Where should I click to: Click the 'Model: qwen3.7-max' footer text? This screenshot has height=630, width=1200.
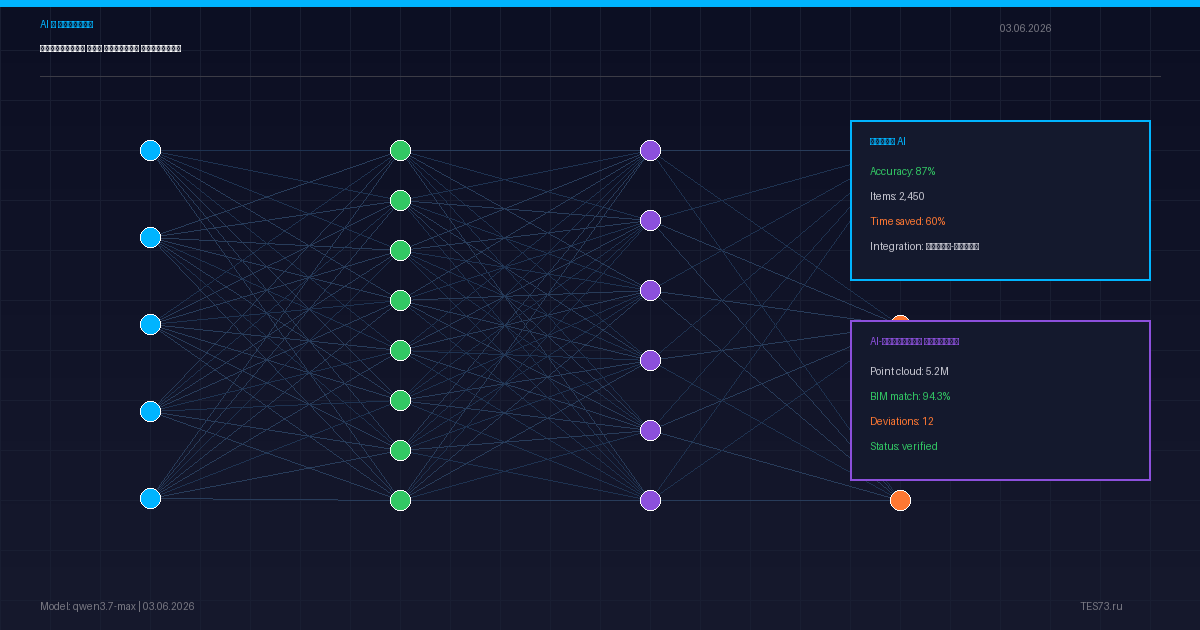[x=88, y=606]
